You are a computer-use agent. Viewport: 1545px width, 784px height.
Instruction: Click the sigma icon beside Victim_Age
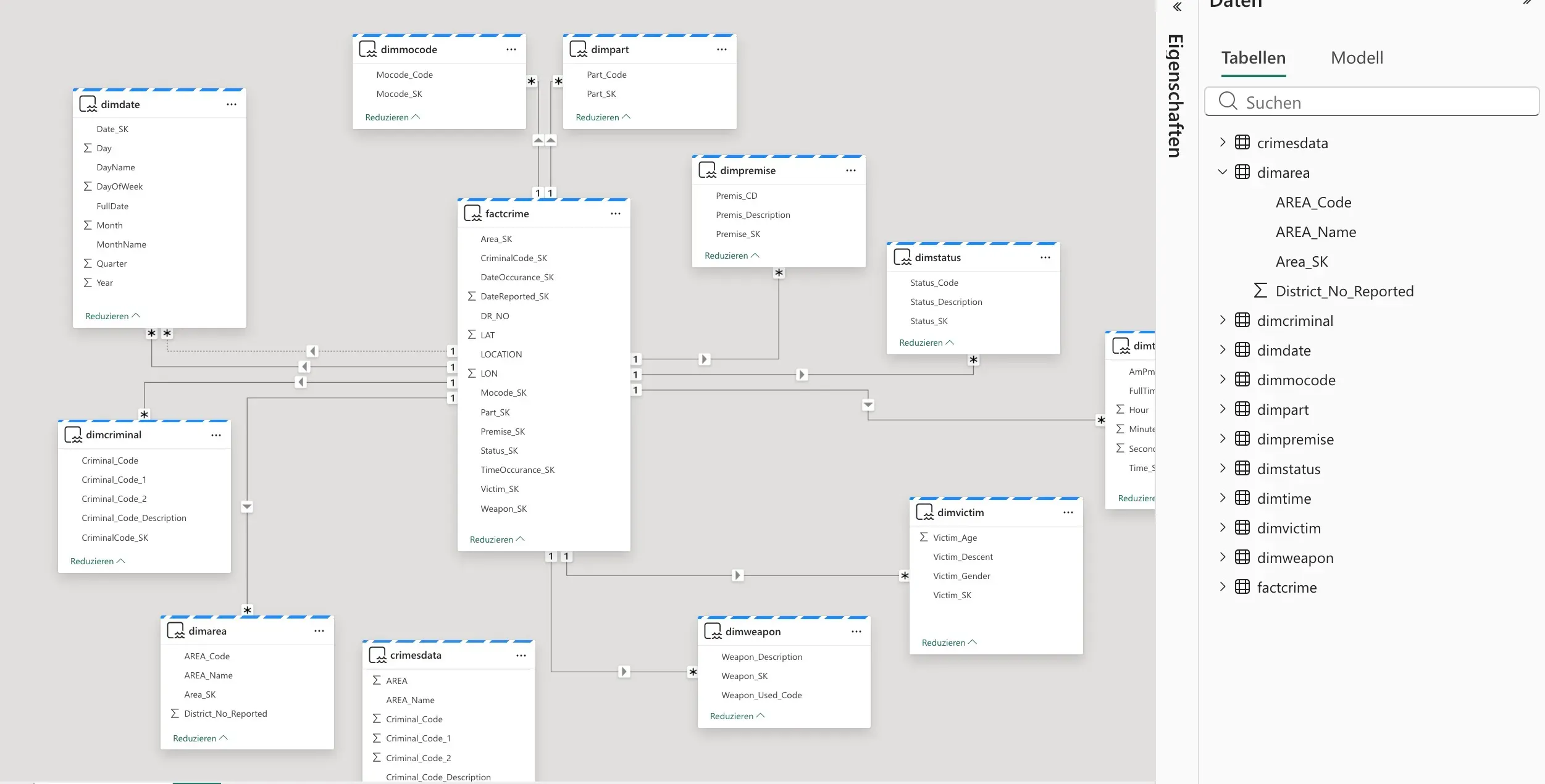click(924, 537)
